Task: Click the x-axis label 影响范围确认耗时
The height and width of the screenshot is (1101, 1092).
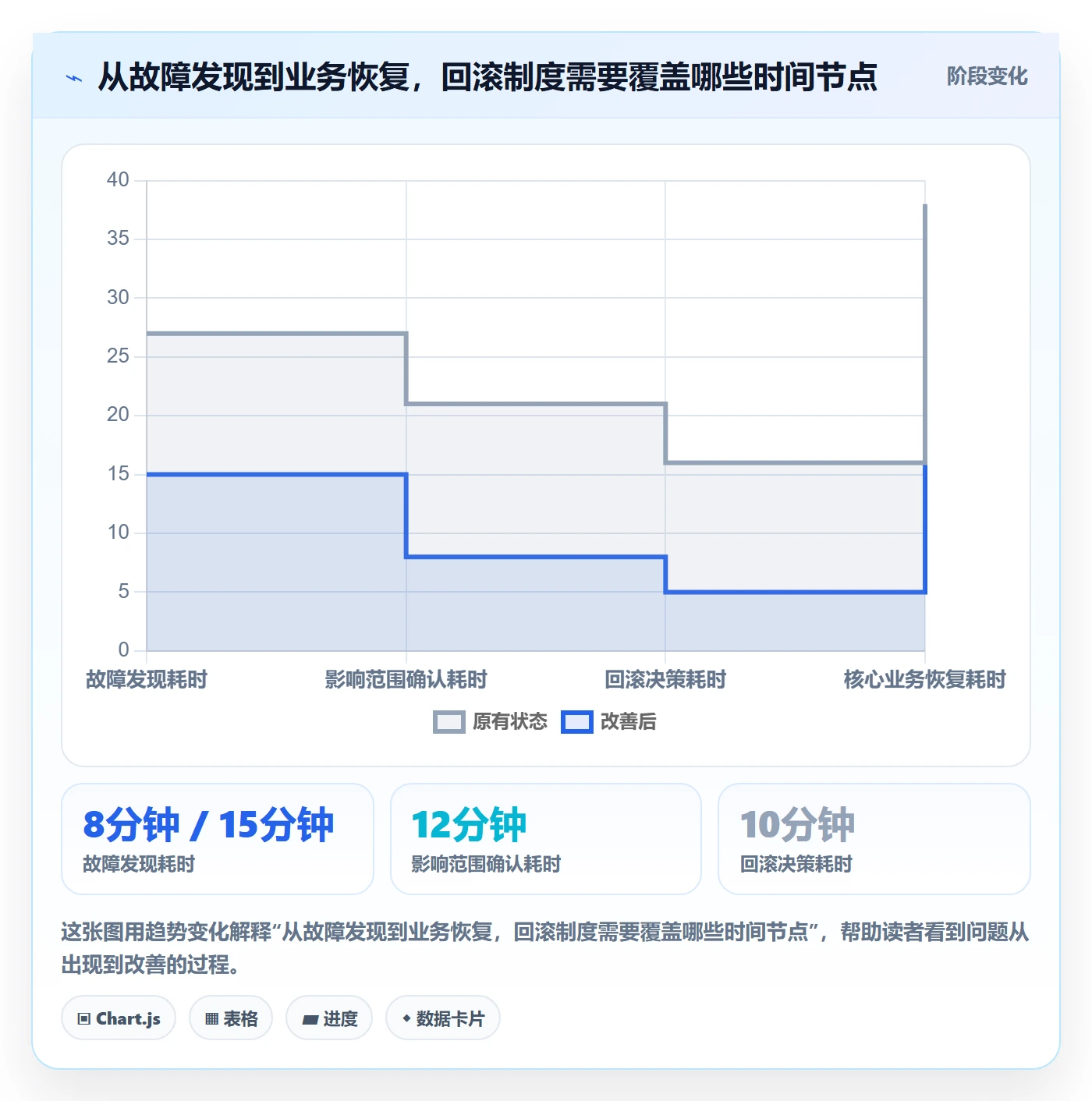Action: 406,680
